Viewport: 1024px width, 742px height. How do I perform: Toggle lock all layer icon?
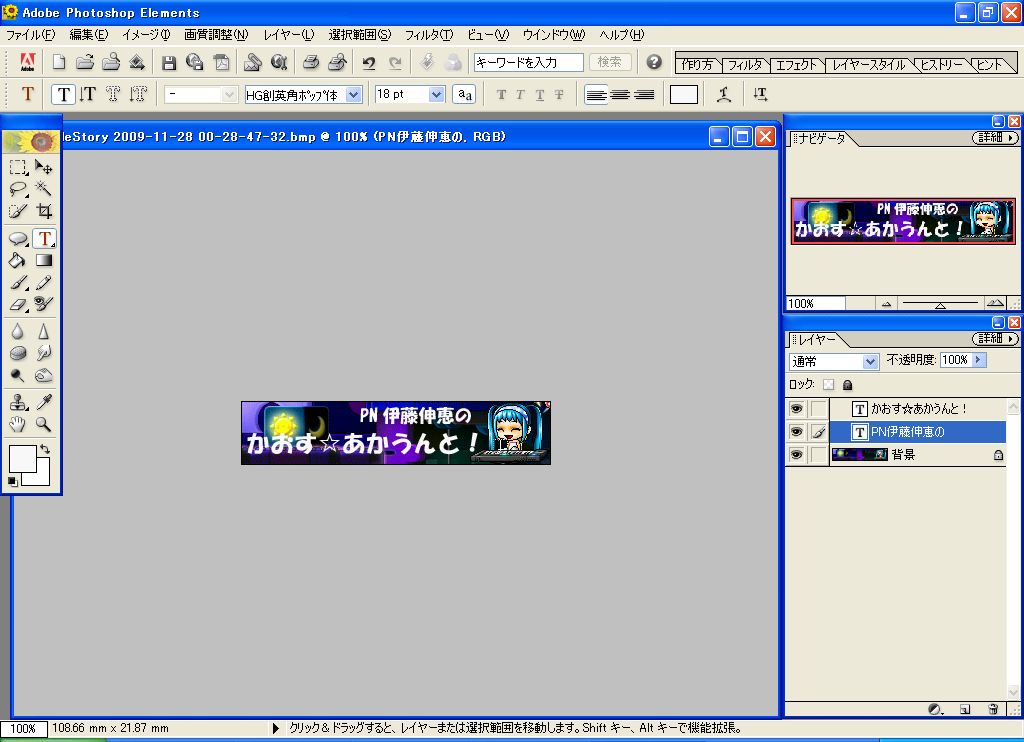[848, 385]
